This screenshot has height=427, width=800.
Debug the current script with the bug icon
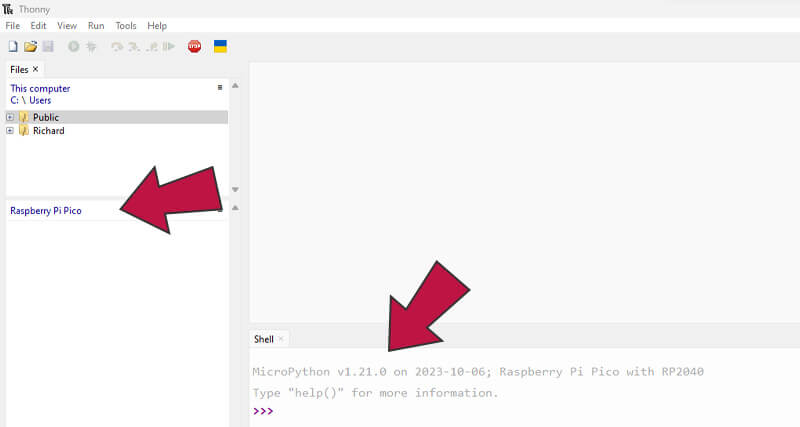click(91, 46)
